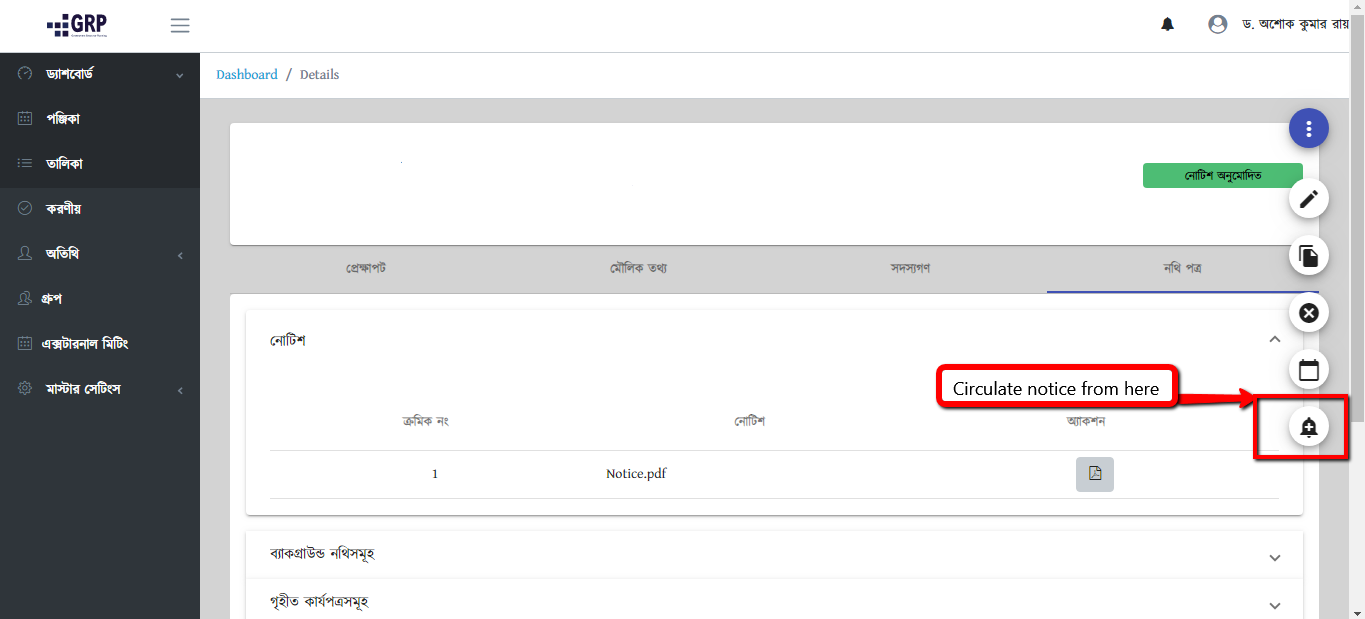The width and height of the screenshot is (1365, 619).
Task: Expand the ড্যাশবোর্ড chevron
Action: point(180,75)
